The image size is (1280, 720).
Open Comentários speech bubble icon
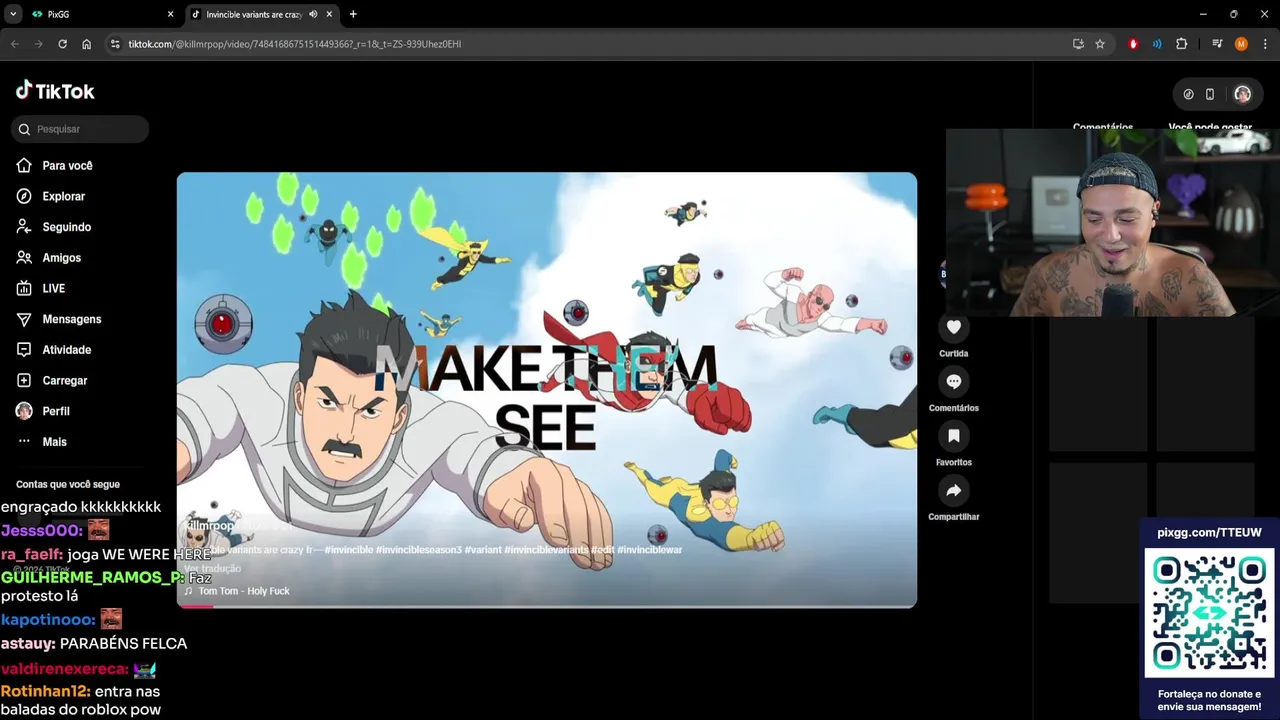click(954, 381)
